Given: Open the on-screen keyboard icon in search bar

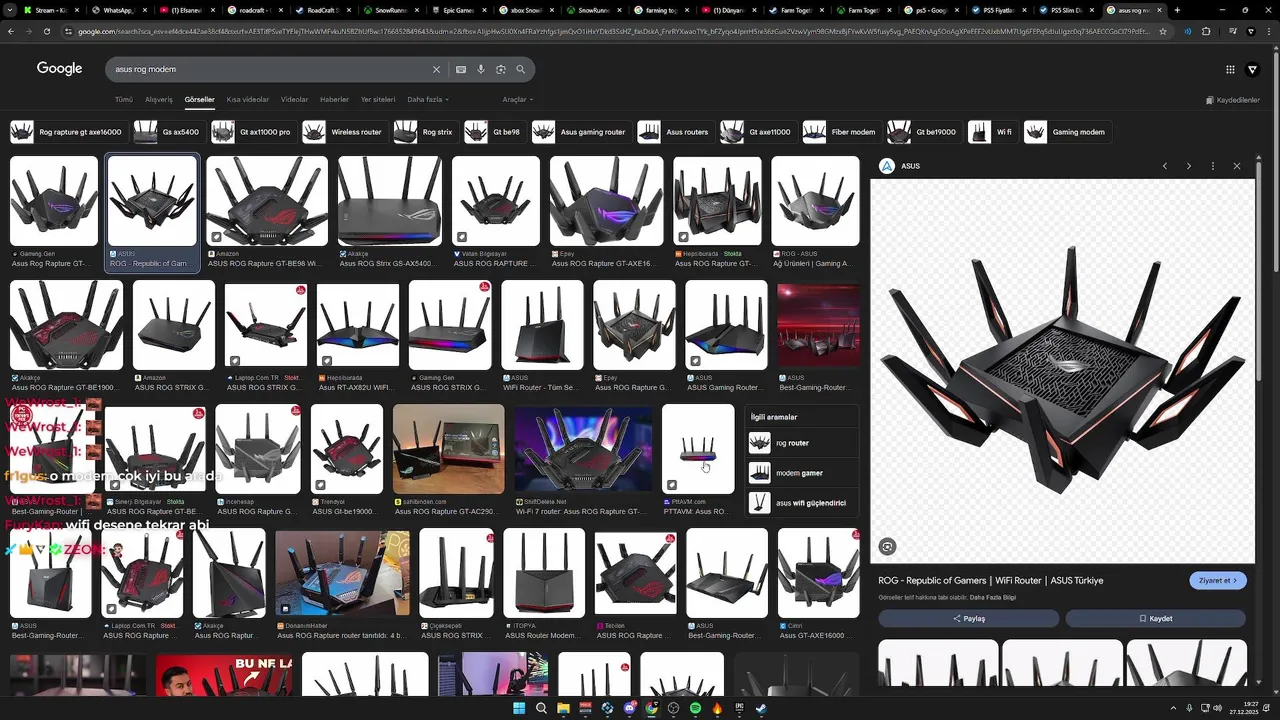Looking at the screenshot, I should pos(461,70).
